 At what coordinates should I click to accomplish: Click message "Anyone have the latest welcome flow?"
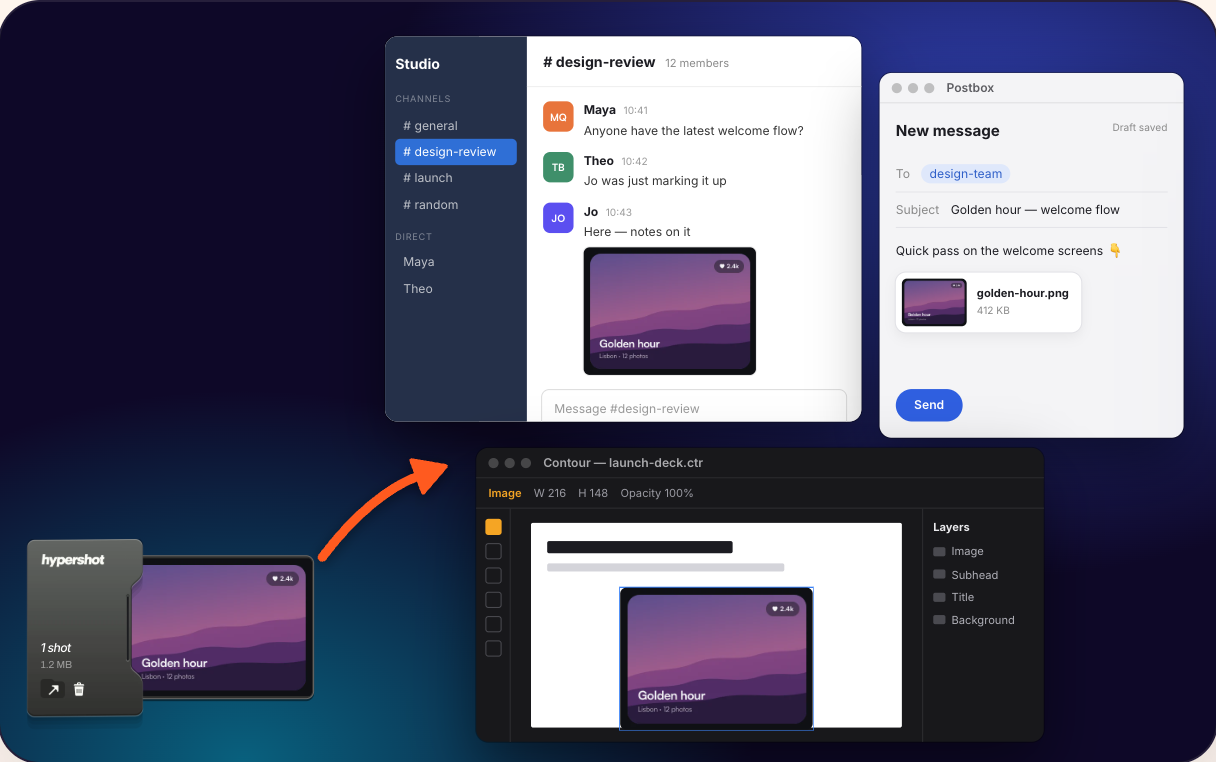click(x=694, y=131)
